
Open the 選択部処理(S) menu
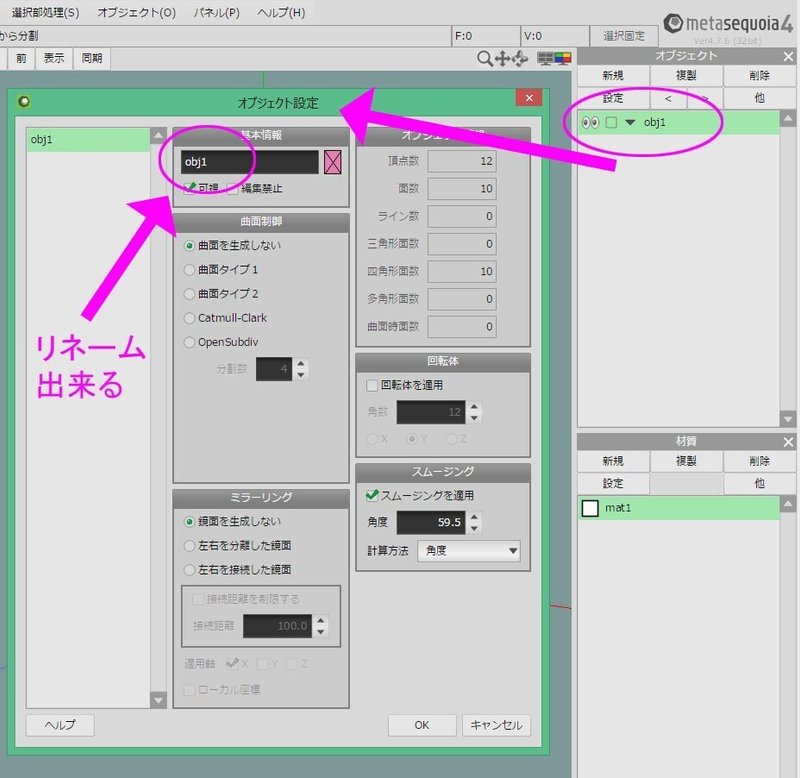[45, 12]
